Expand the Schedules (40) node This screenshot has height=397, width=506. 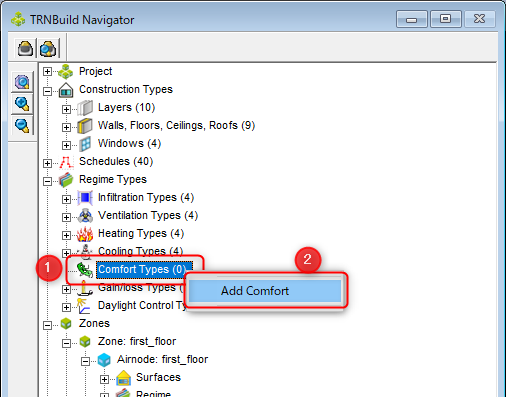click(47, 163)
